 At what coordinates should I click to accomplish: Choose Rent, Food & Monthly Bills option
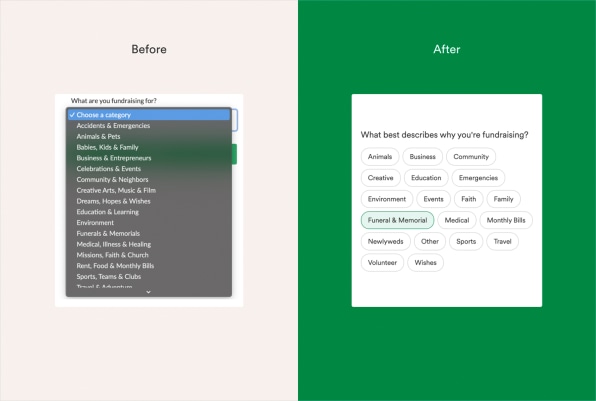point(149,266)
